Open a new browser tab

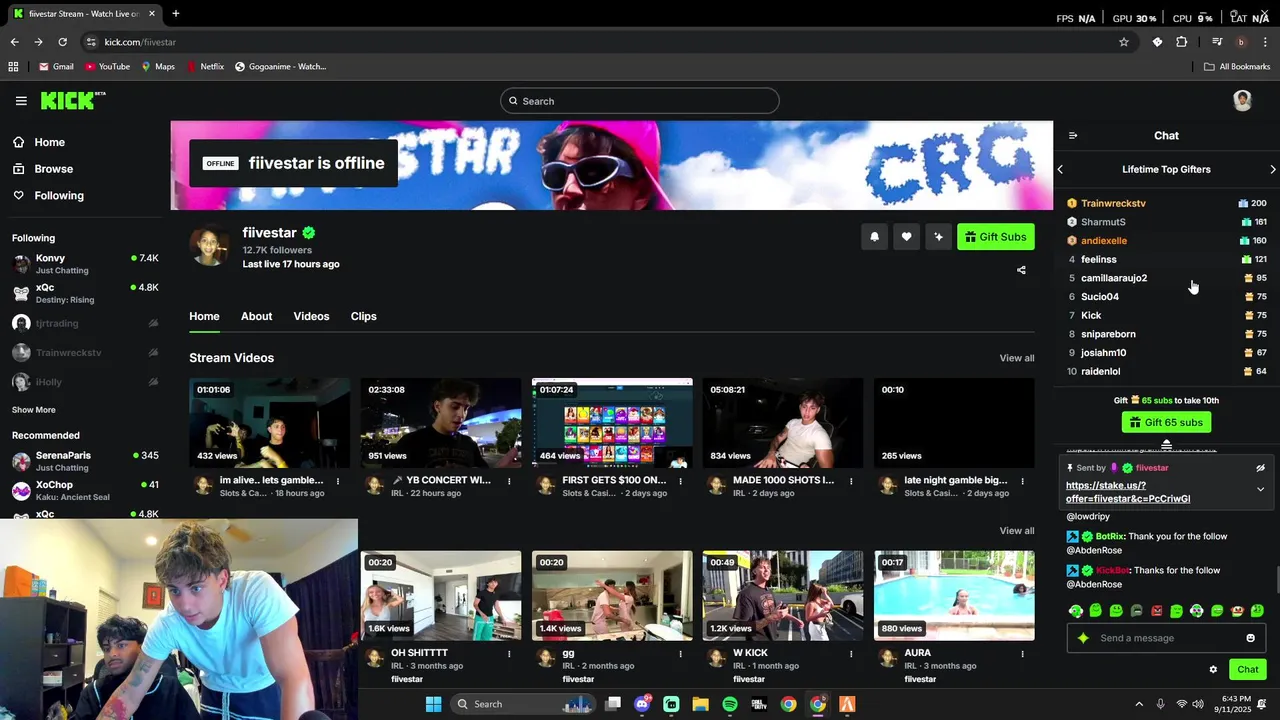pyautogui.click(x=176, y=14)
